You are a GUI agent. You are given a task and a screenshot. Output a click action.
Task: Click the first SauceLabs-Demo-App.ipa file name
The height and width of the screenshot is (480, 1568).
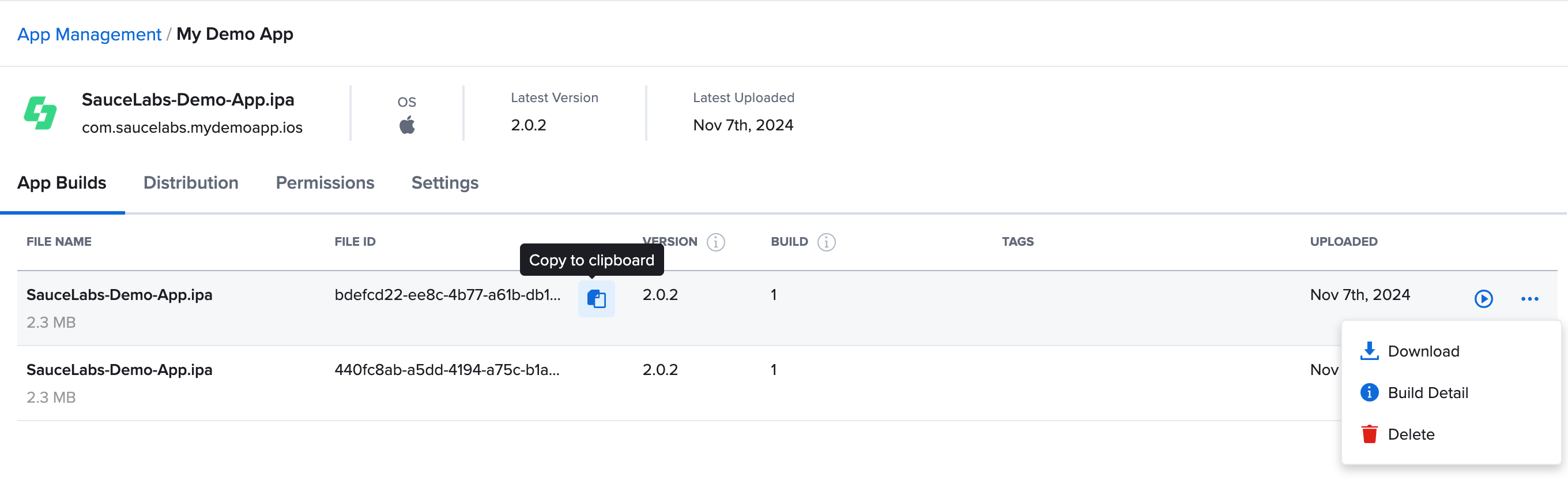click(x=119, y=295)
